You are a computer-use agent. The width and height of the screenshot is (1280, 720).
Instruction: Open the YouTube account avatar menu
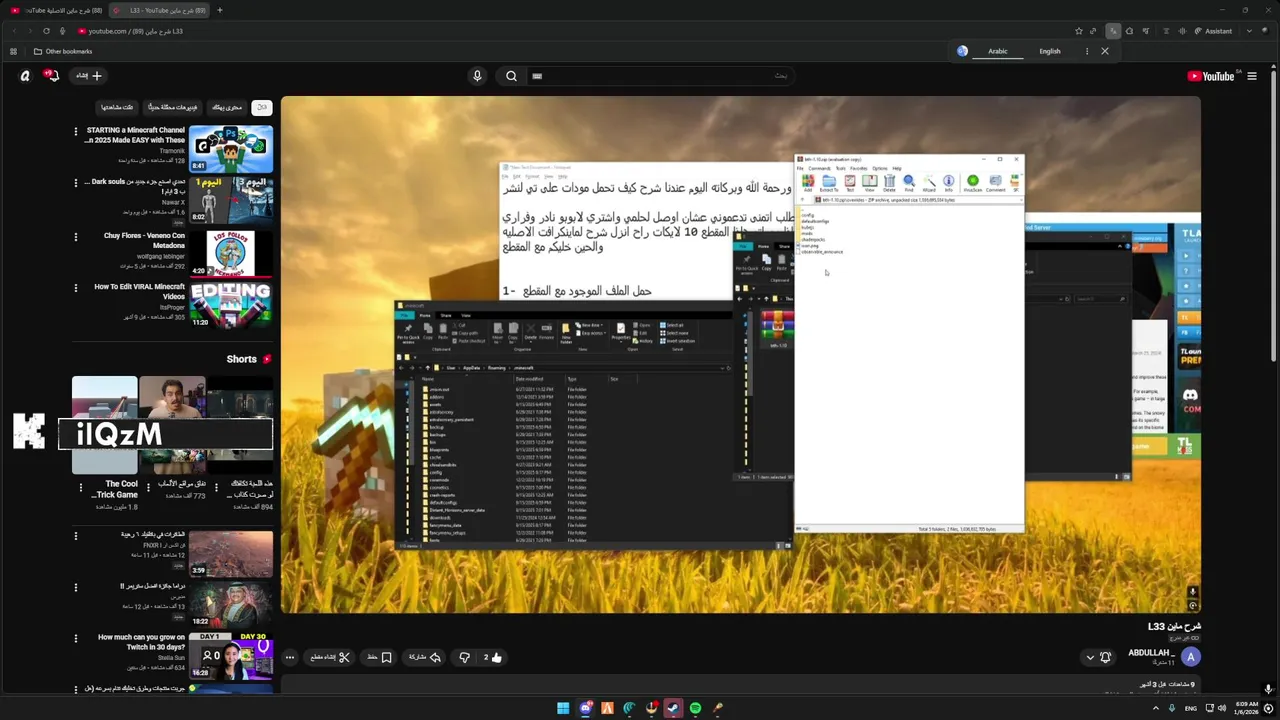[x=25, y=76]
